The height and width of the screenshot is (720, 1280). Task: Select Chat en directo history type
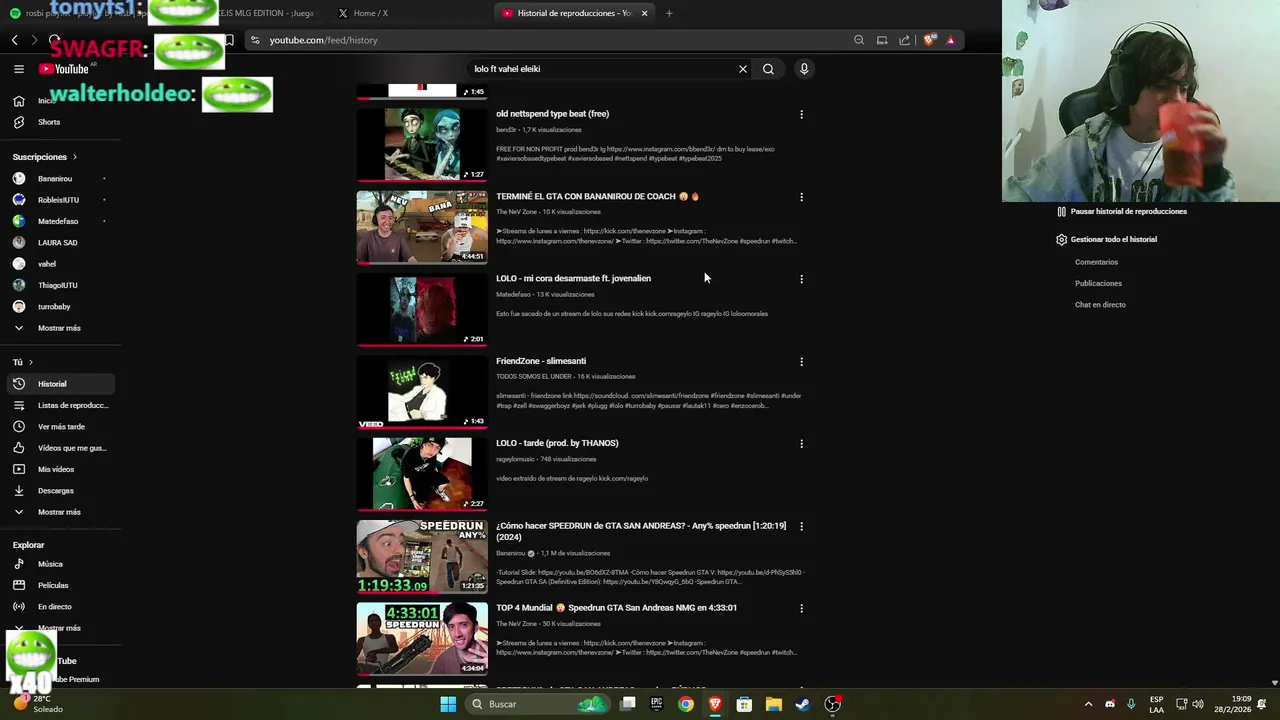click(x=1100, y=305)
